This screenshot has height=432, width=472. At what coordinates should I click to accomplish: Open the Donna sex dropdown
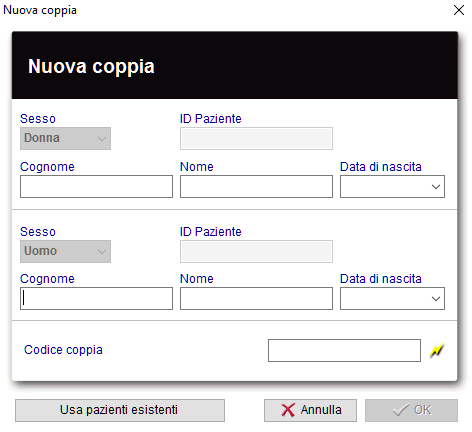(65, 138)
